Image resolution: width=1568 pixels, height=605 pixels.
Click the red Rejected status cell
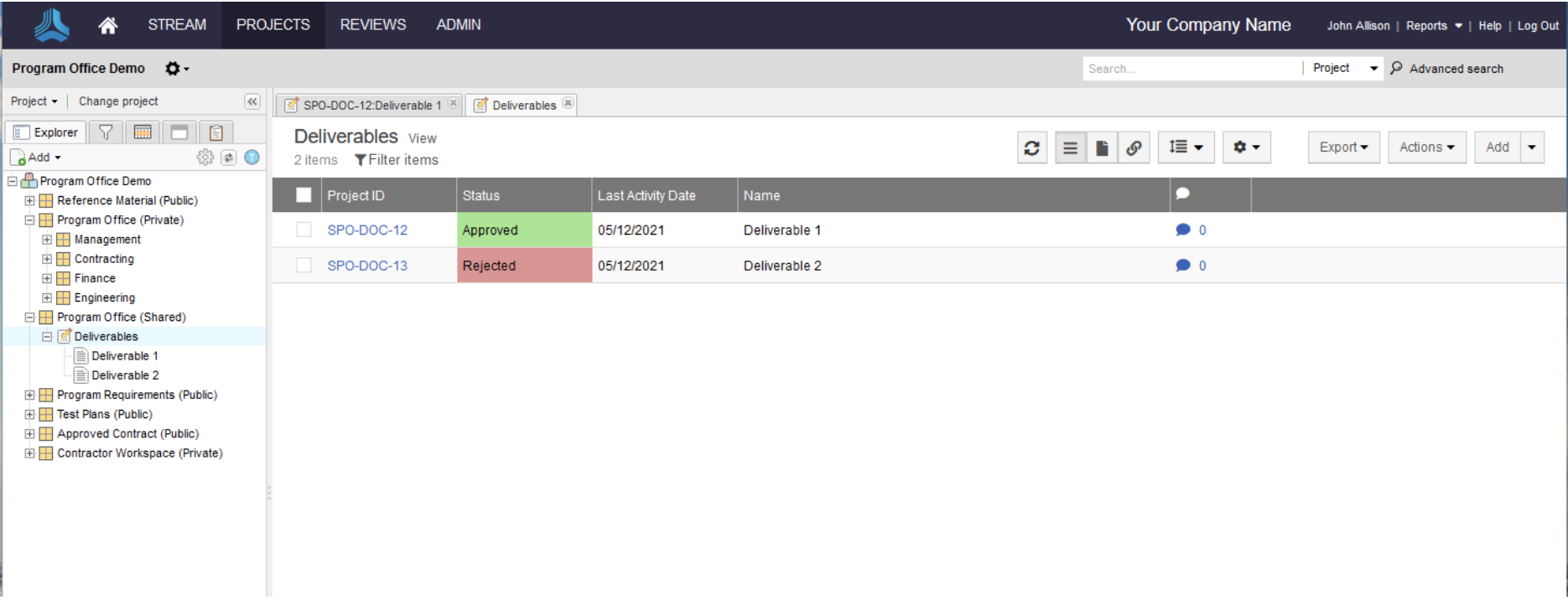tap(524, 266)
